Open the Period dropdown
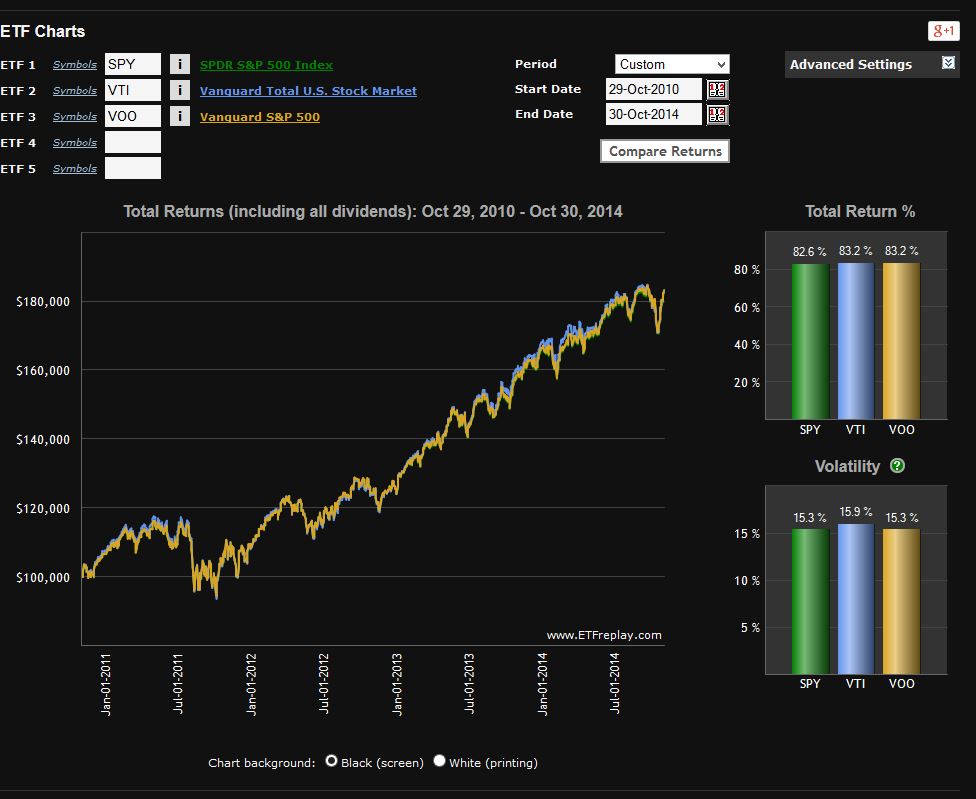 [x=671, y=64]
